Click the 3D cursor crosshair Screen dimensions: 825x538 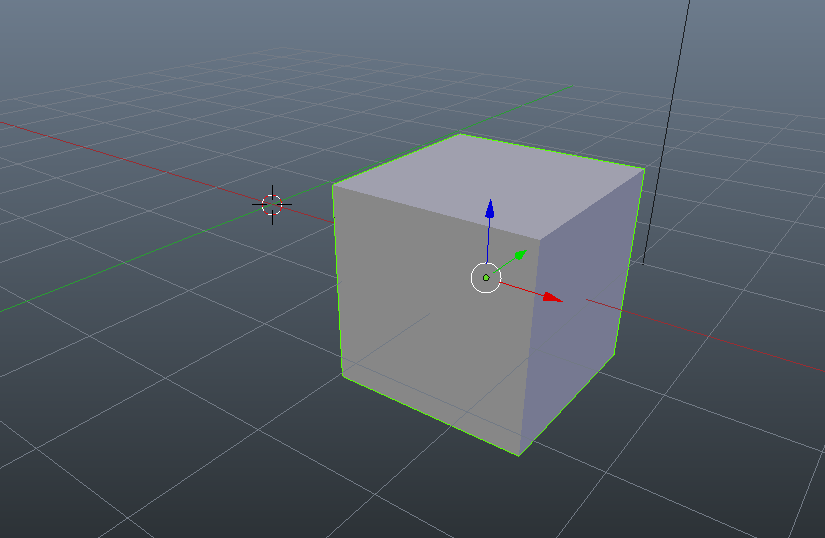click(x=272, y=204)
